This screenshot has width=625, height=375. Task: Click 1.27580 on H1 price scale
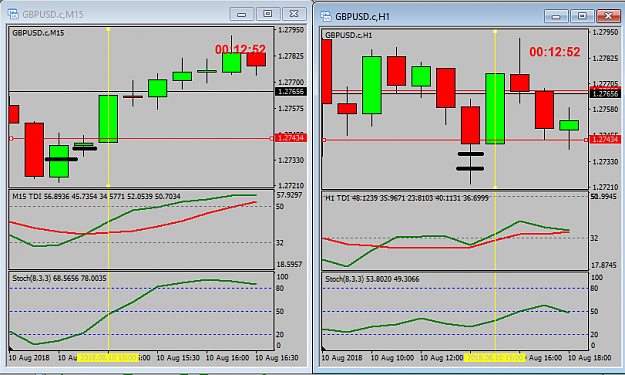(605, 109)
